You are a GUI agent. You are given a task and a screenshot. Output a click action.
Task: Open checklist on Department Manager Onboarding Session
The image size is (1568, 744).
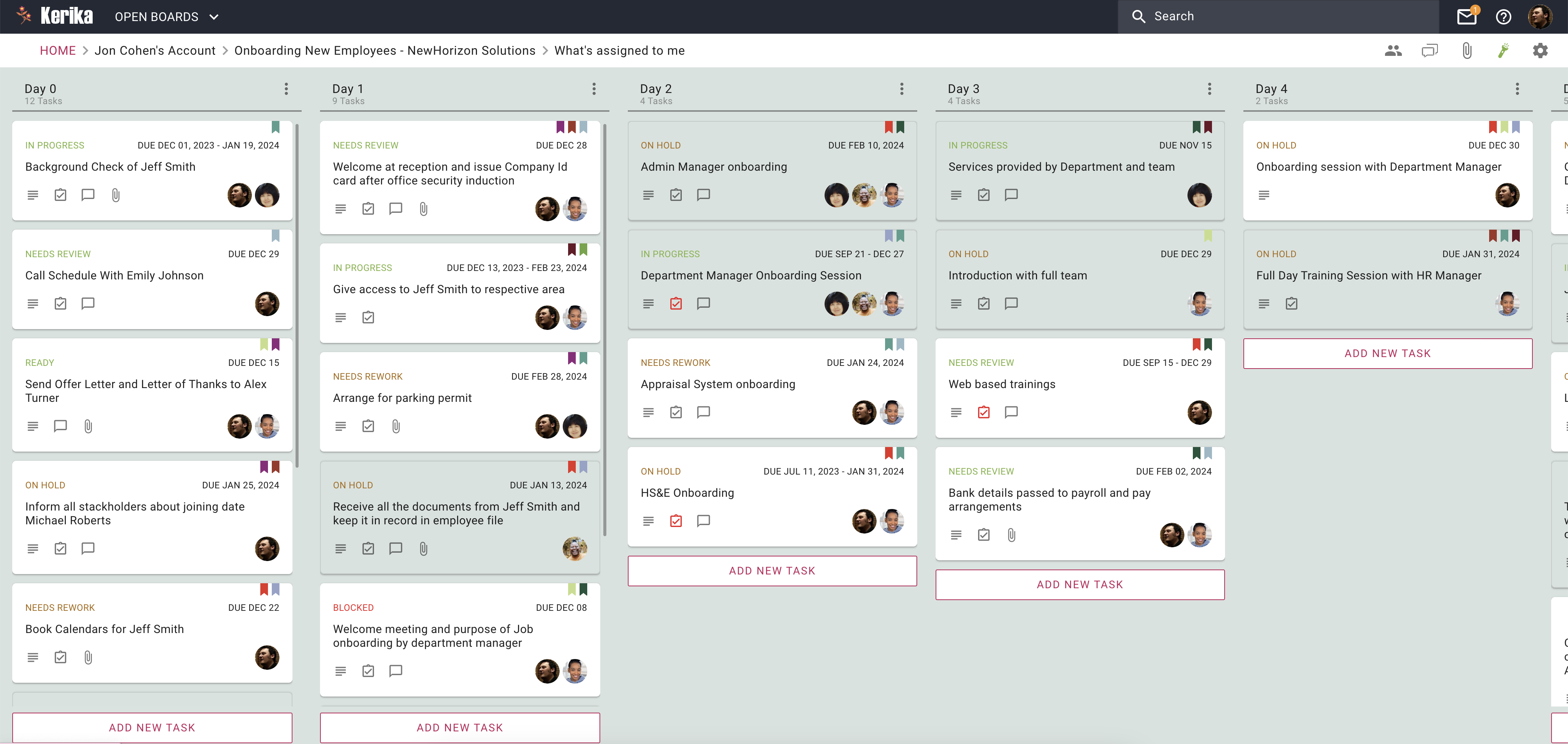pos(676,303)
